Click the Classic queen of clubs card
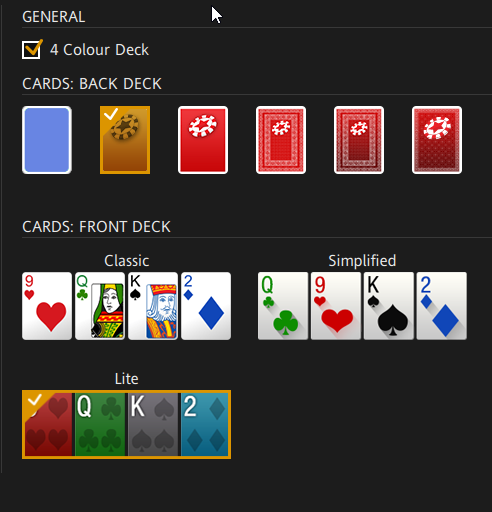 (x=100, y=306)
